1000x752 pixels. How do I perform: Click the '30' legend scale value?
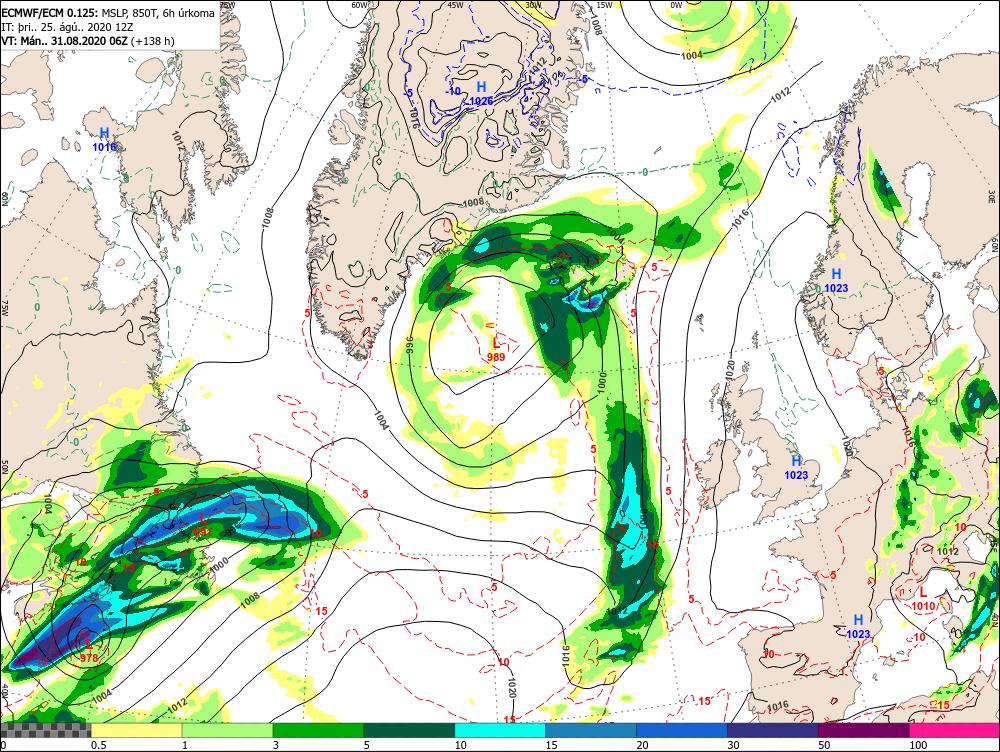733,745
